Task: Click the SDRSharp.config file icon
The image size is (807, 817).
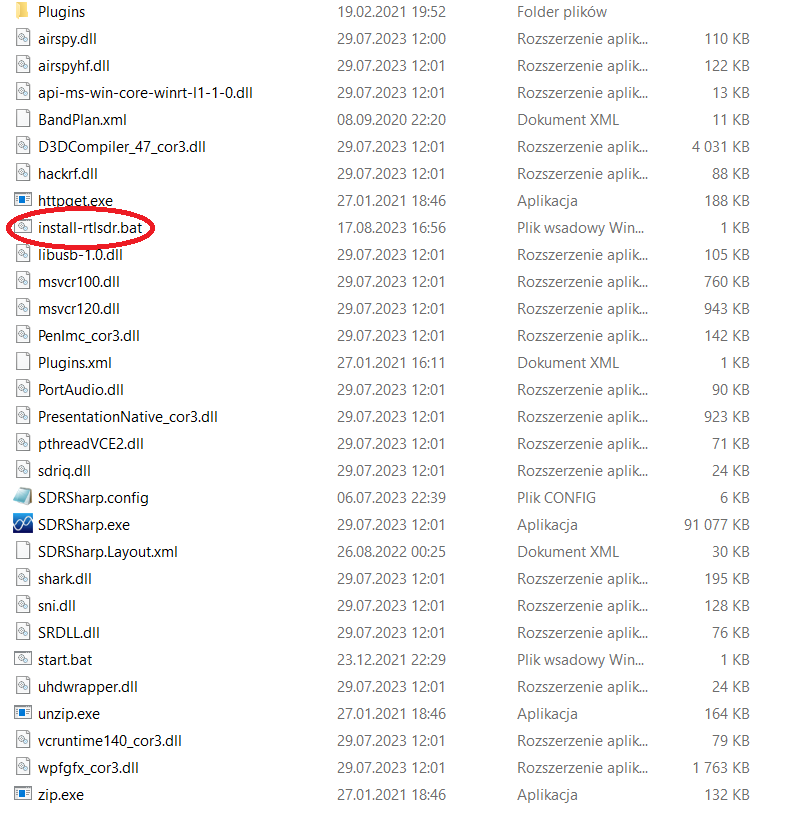Action: pyautogui.click(x=22, y=497)
